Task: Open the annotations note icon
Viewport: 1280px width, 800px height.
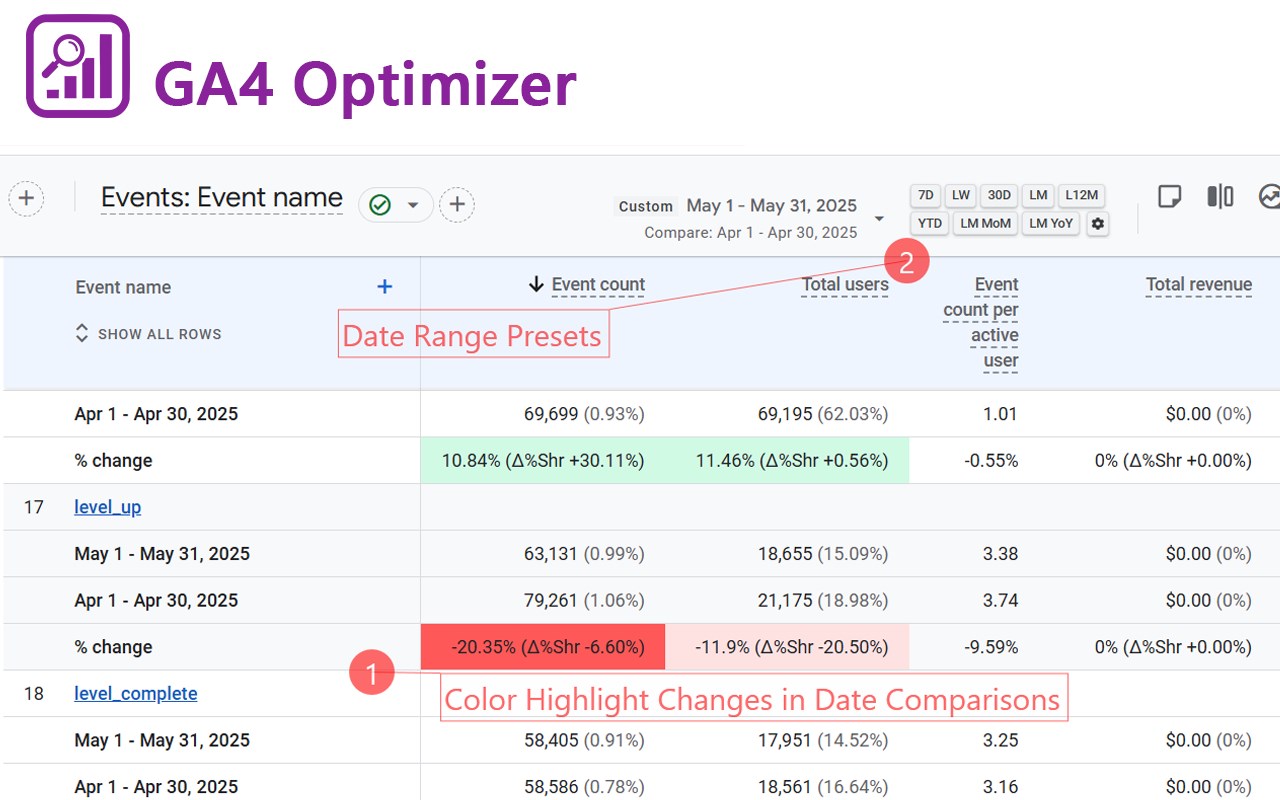Action: (x=1169, y=197)
